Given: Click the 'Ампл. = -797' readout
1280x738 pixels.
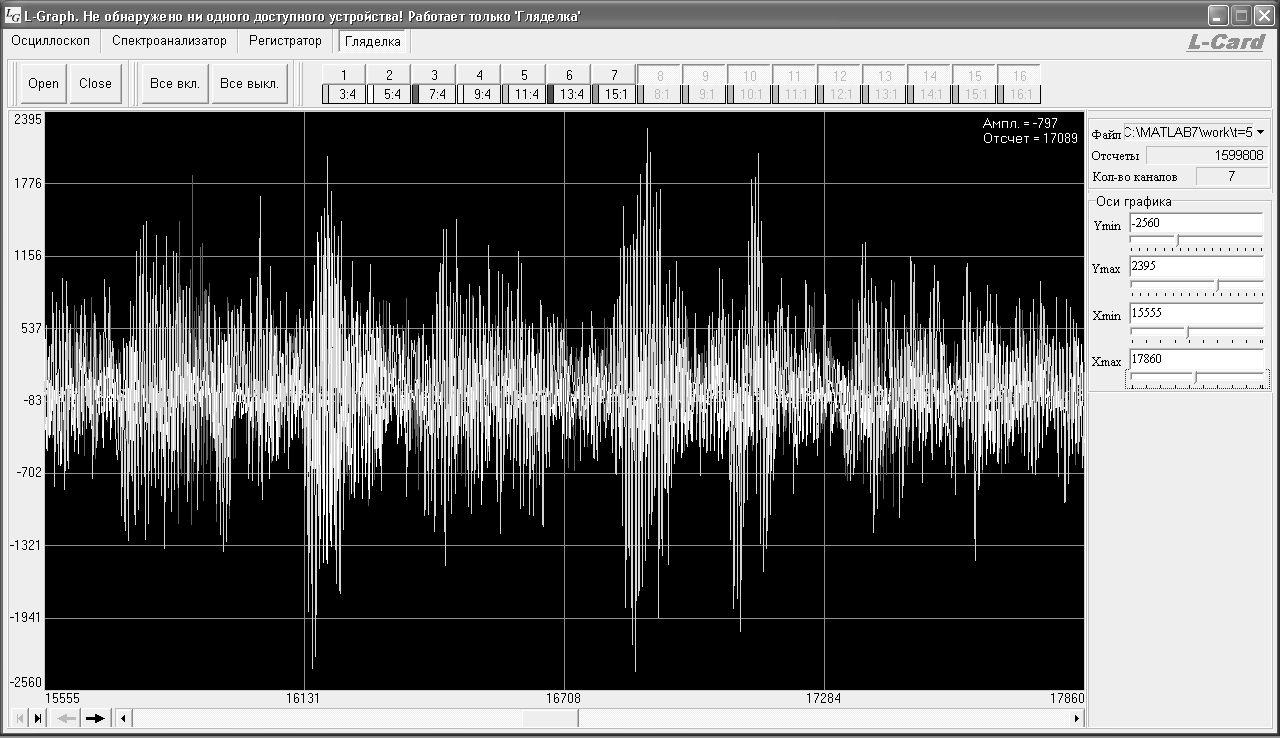Looking at the screenshot, I should click(x=1020, y=123).
